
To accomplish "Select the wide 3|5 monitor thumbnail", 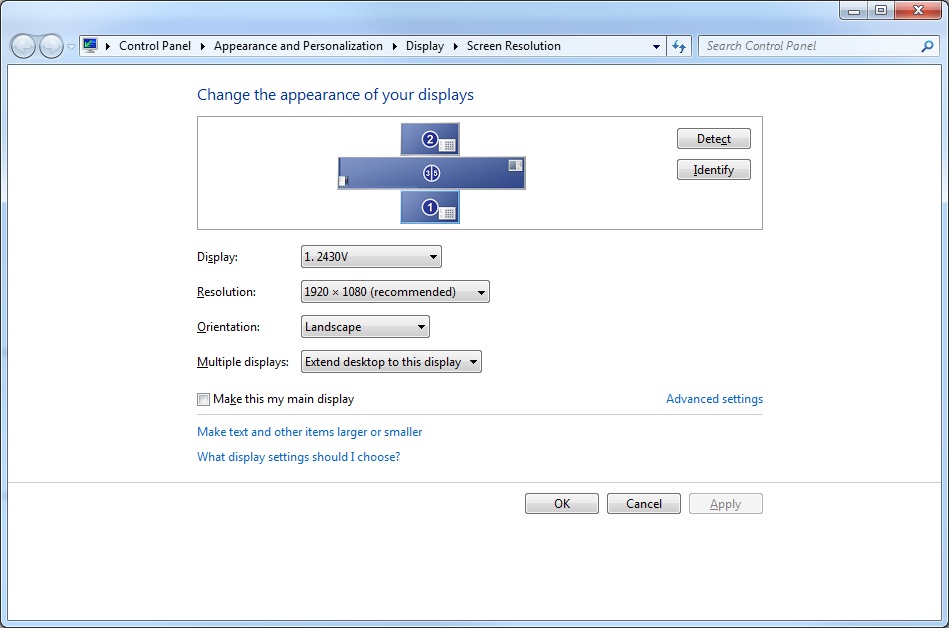I will point(431,173).
